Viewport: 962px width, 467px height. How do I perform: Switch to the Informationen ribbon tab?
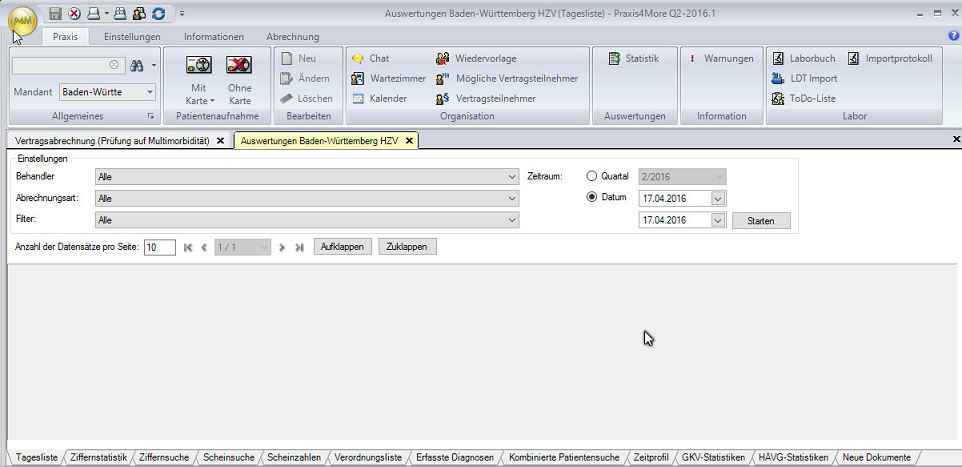214,37
